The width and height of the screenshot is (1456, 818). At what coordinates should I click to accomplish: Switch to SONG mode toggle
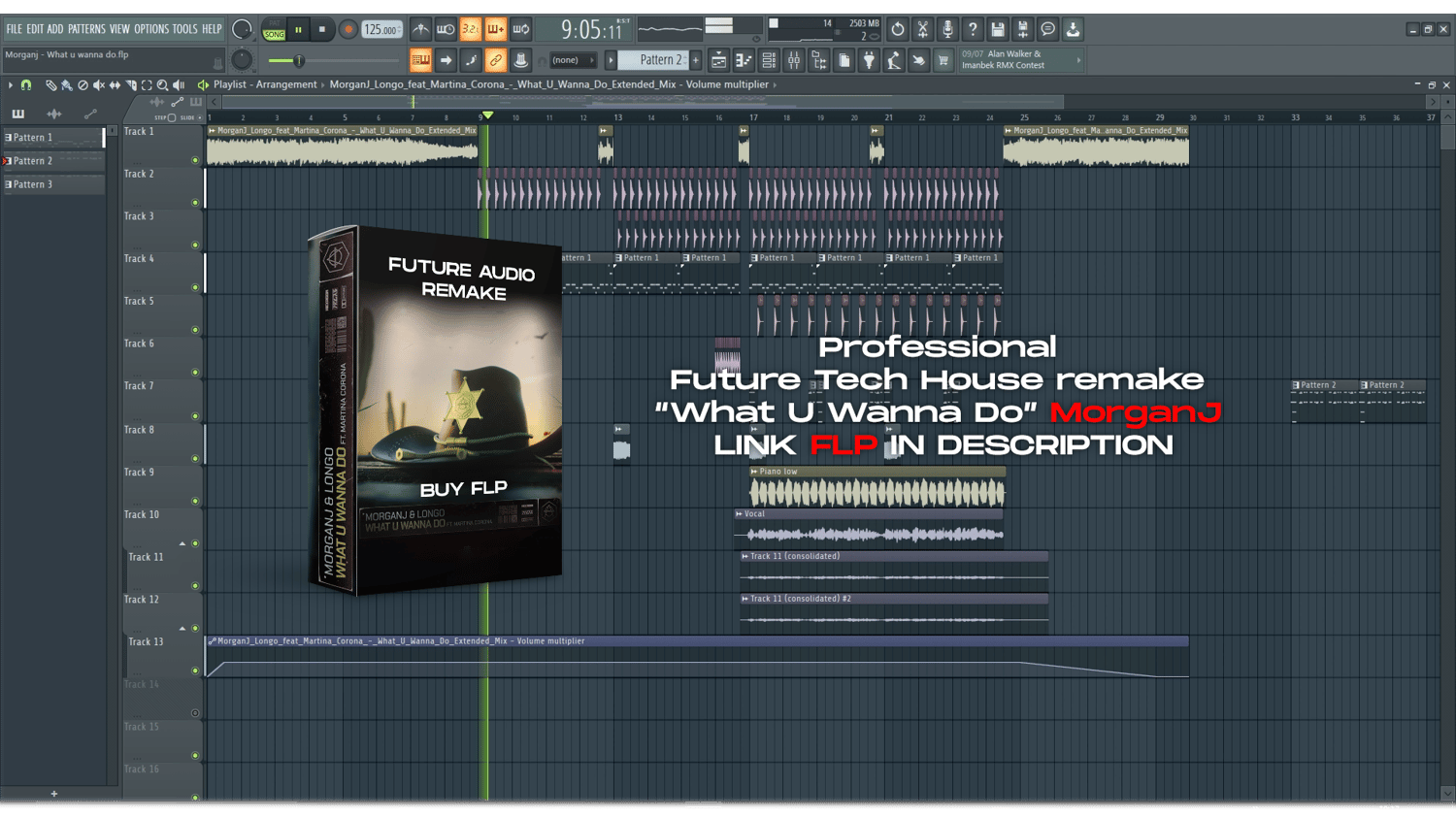(274, 34)
